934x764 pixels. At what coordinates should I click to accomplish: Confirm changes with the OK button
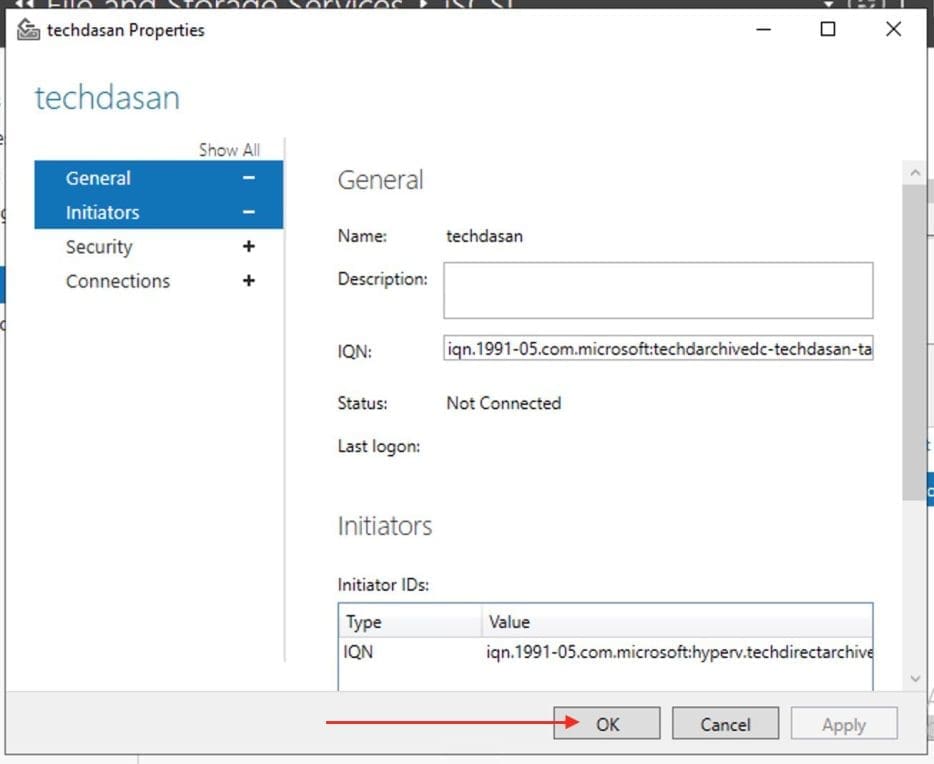(607, 725)
